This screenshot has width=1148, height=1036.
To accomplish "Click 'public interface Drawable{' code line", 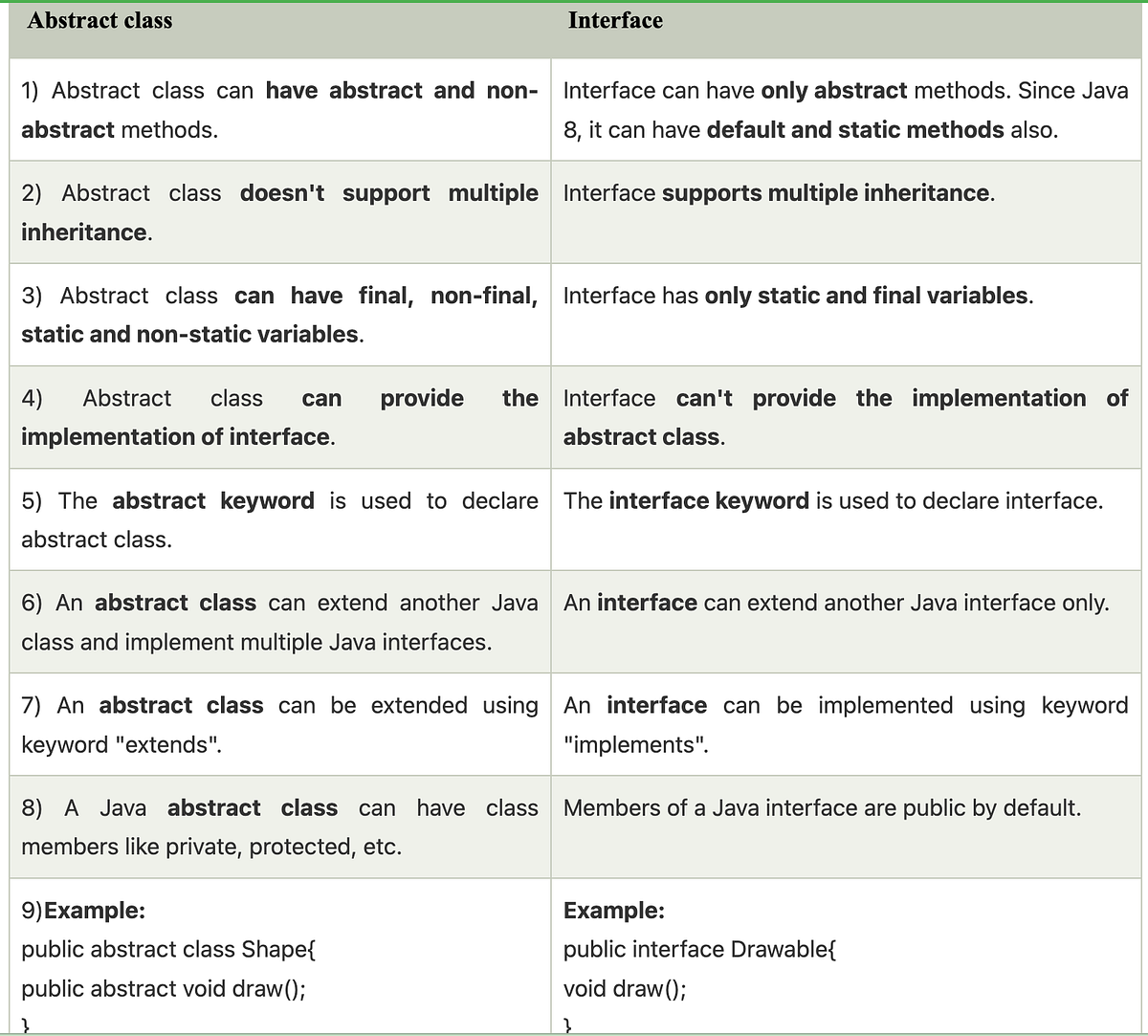I will [700, 949].
